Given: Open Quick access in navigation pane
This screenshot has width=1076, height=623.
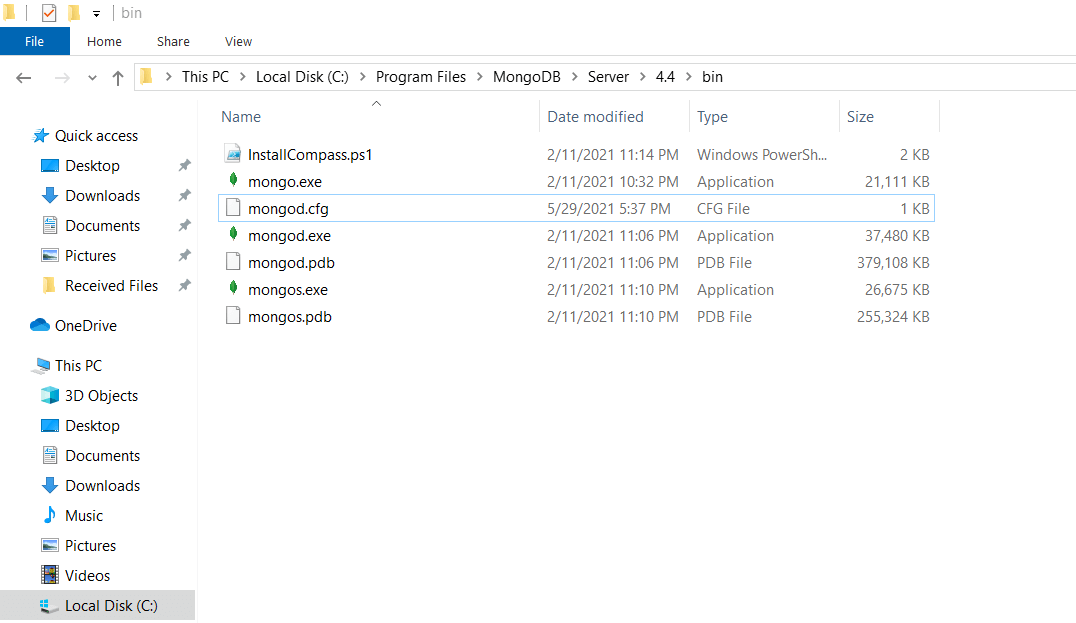Looking at the screenshot, I should [96, 136].
